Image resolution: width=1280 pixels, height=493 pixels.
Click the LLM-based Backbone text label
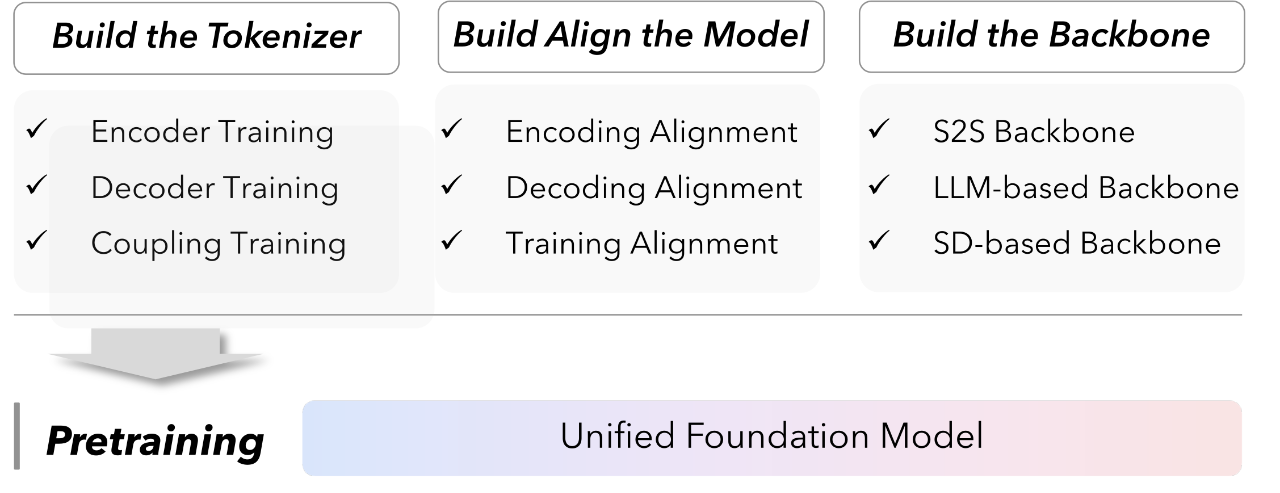click(x=1085, y=188)
